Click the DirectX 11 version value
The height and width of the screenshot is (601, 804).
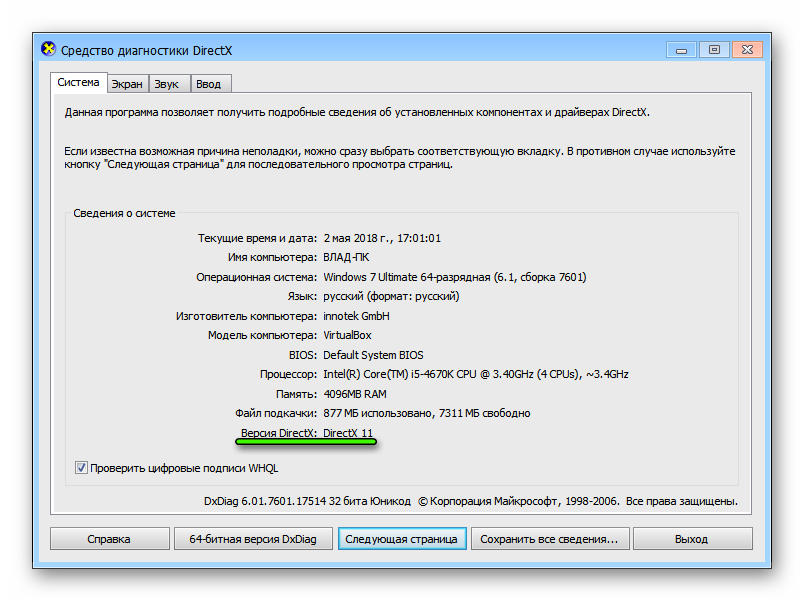click(348, 433)
